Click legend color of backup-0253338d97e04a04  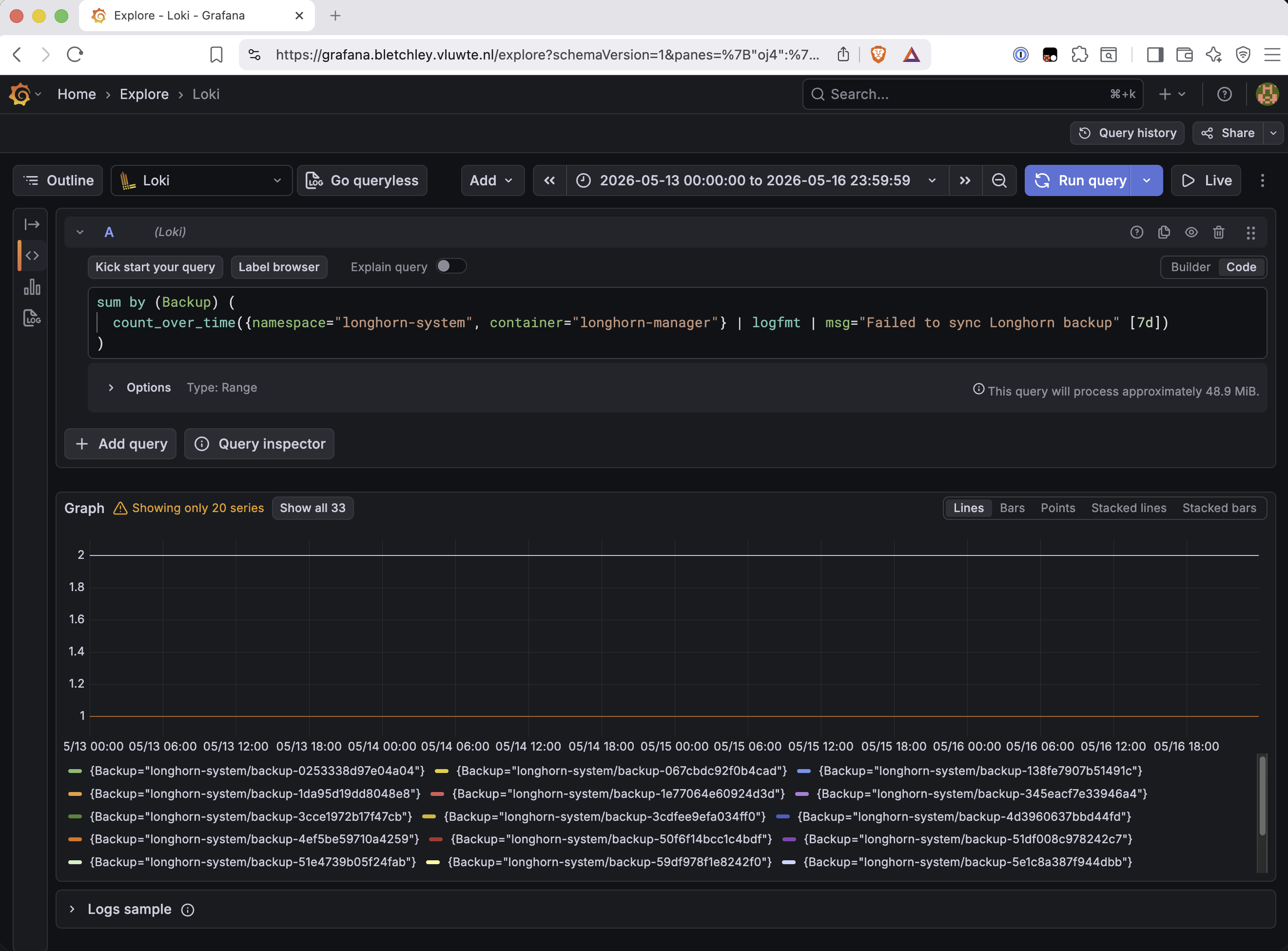coord(75,771)
